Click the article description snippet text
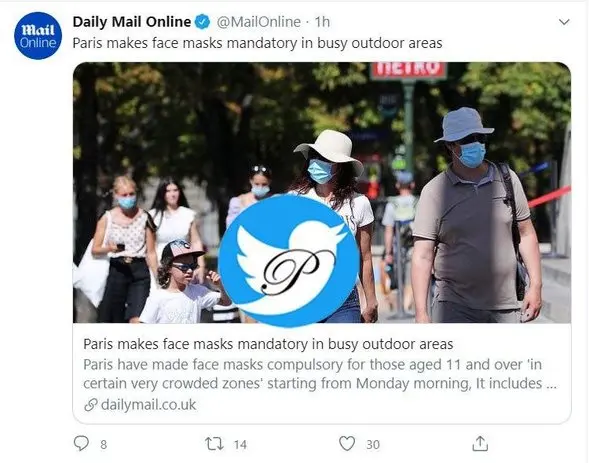 click(x=320, y=374)
